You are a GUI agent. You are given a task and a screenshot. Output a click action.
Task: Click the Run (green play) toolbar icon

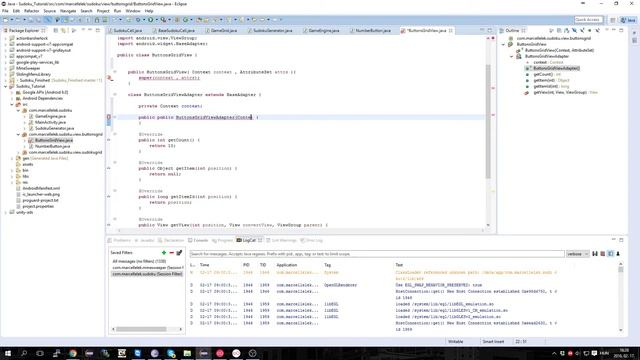tap(151, 20)
